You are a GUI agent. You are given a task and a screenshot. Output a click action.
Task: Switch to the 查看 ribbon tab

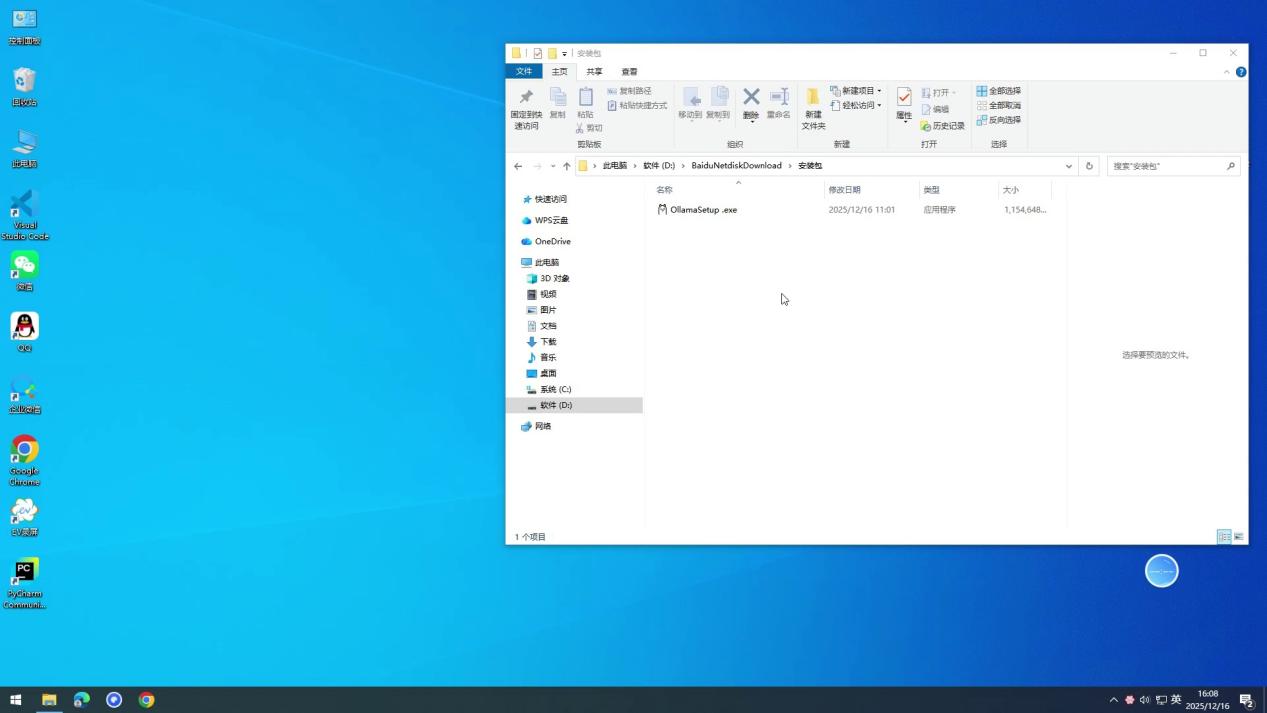[629, 72]
